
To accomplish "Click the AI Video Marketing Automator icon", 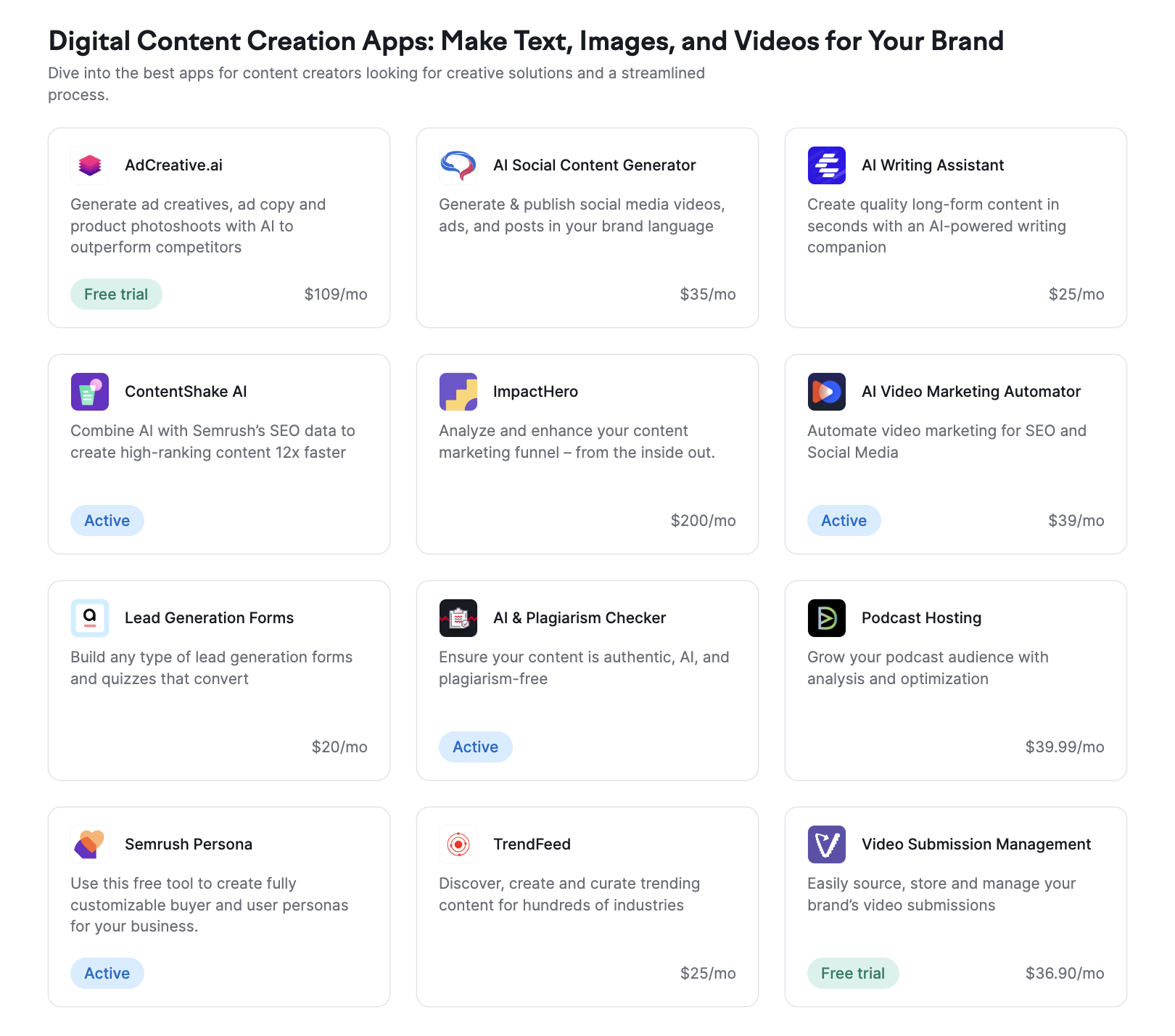I will [x=827, y=392].
